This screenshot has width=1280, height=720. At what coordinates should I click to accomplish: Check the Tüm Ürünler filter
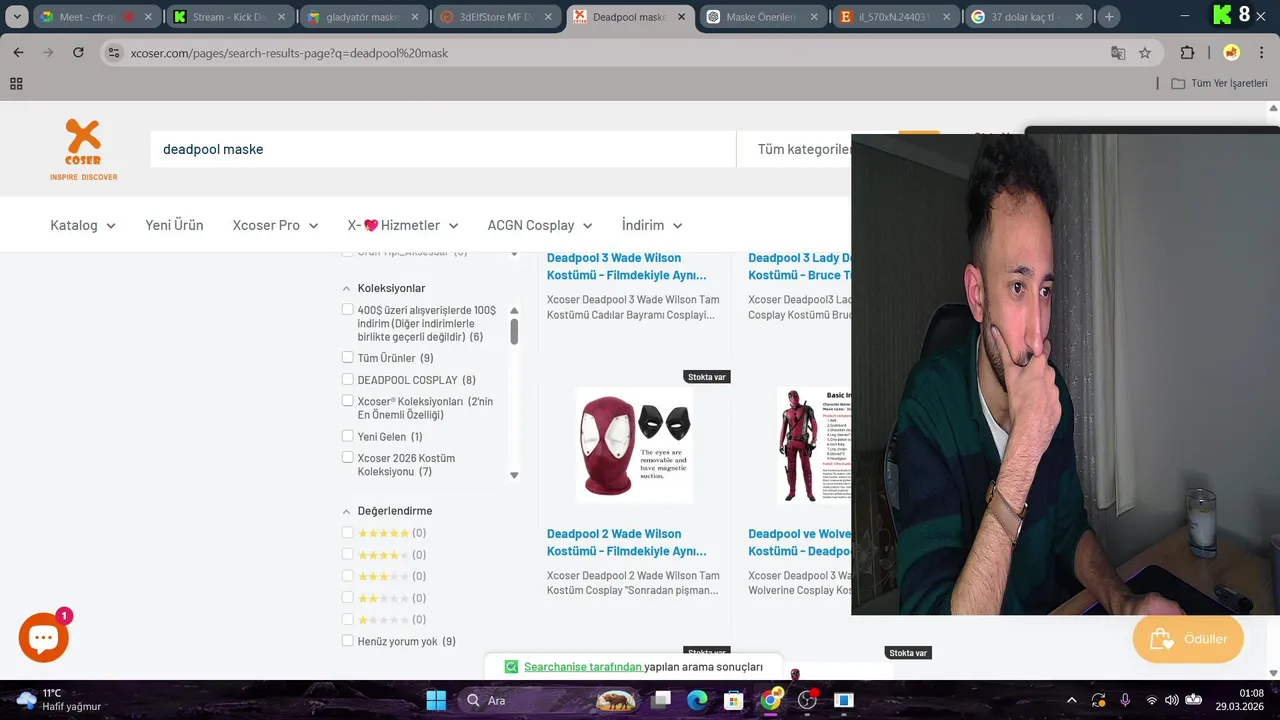(348, 358)
